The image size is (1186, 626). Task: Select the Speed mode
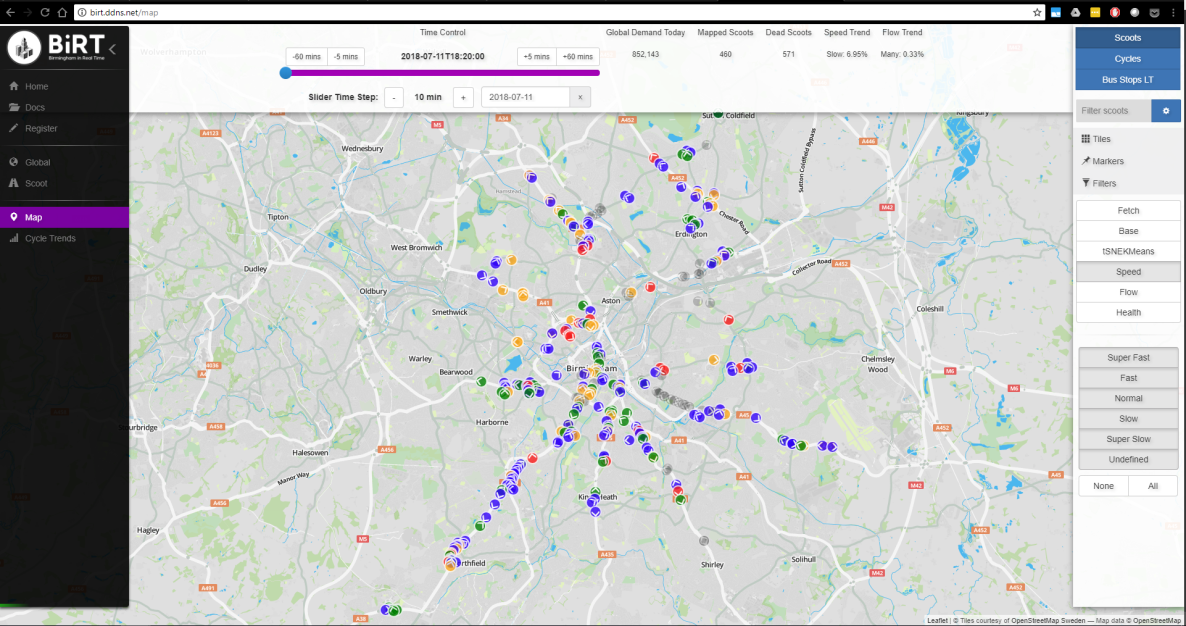pos(1128,271)
